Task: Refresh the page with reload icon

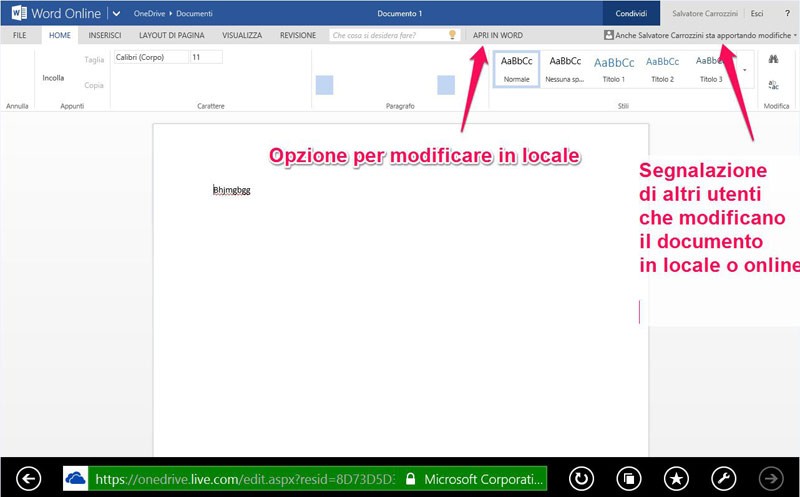Action: (579, 479)
